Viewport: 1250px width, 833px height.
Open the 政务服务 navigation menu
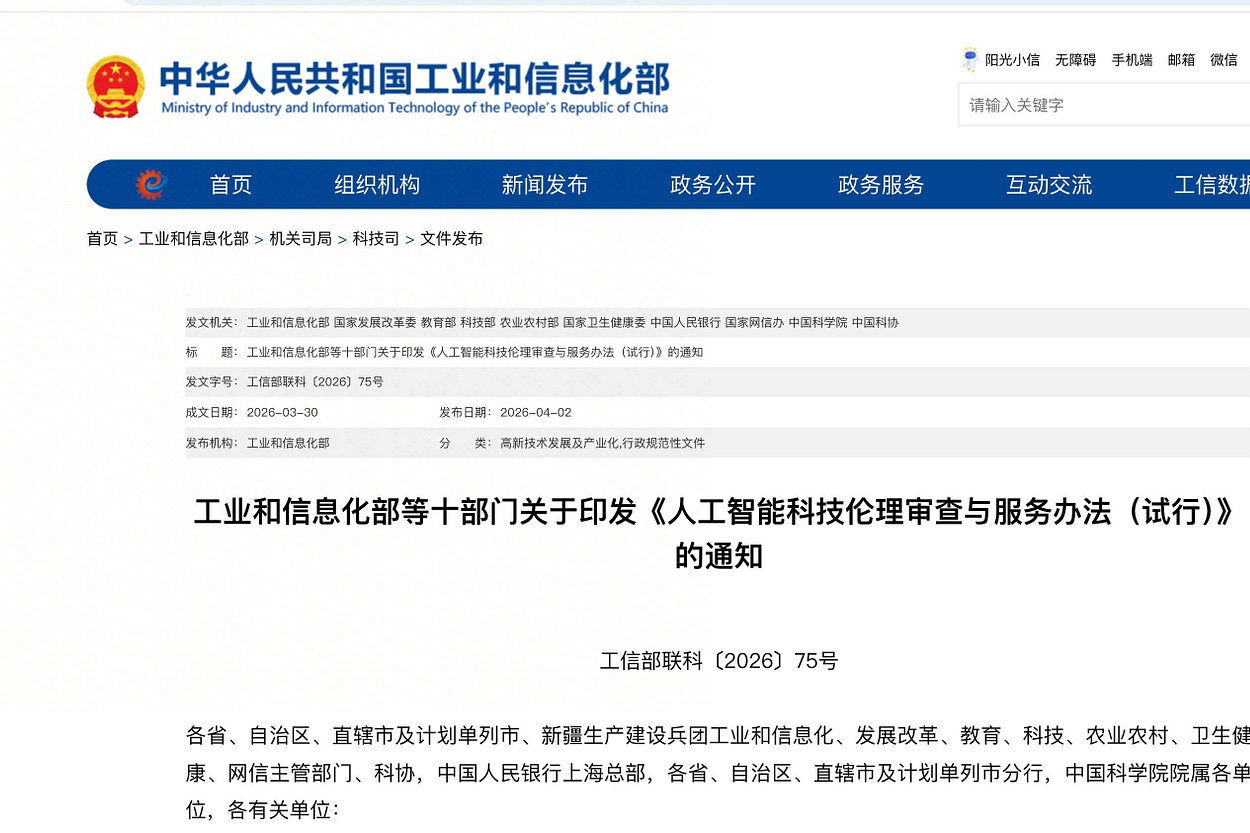click(881, 185)
